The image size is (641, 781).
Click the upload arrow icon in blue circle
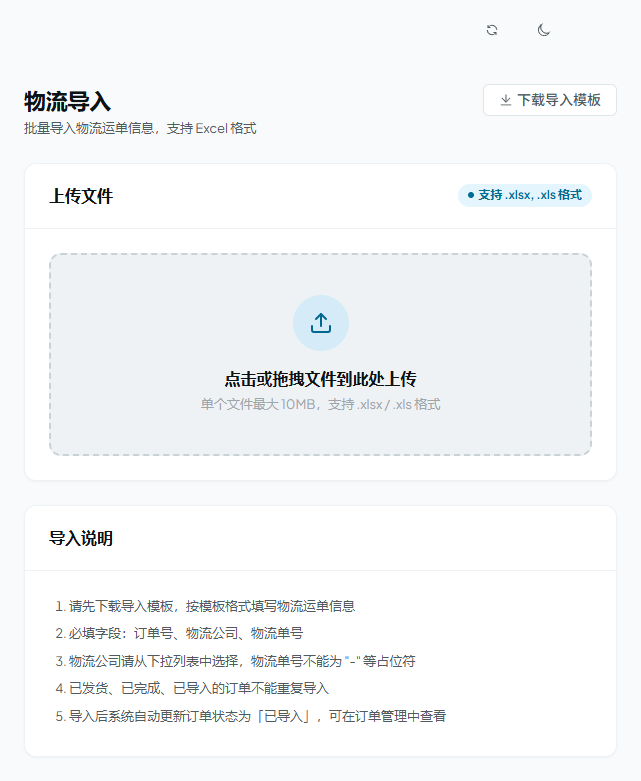pyautogui.click(x=321, y=323)
